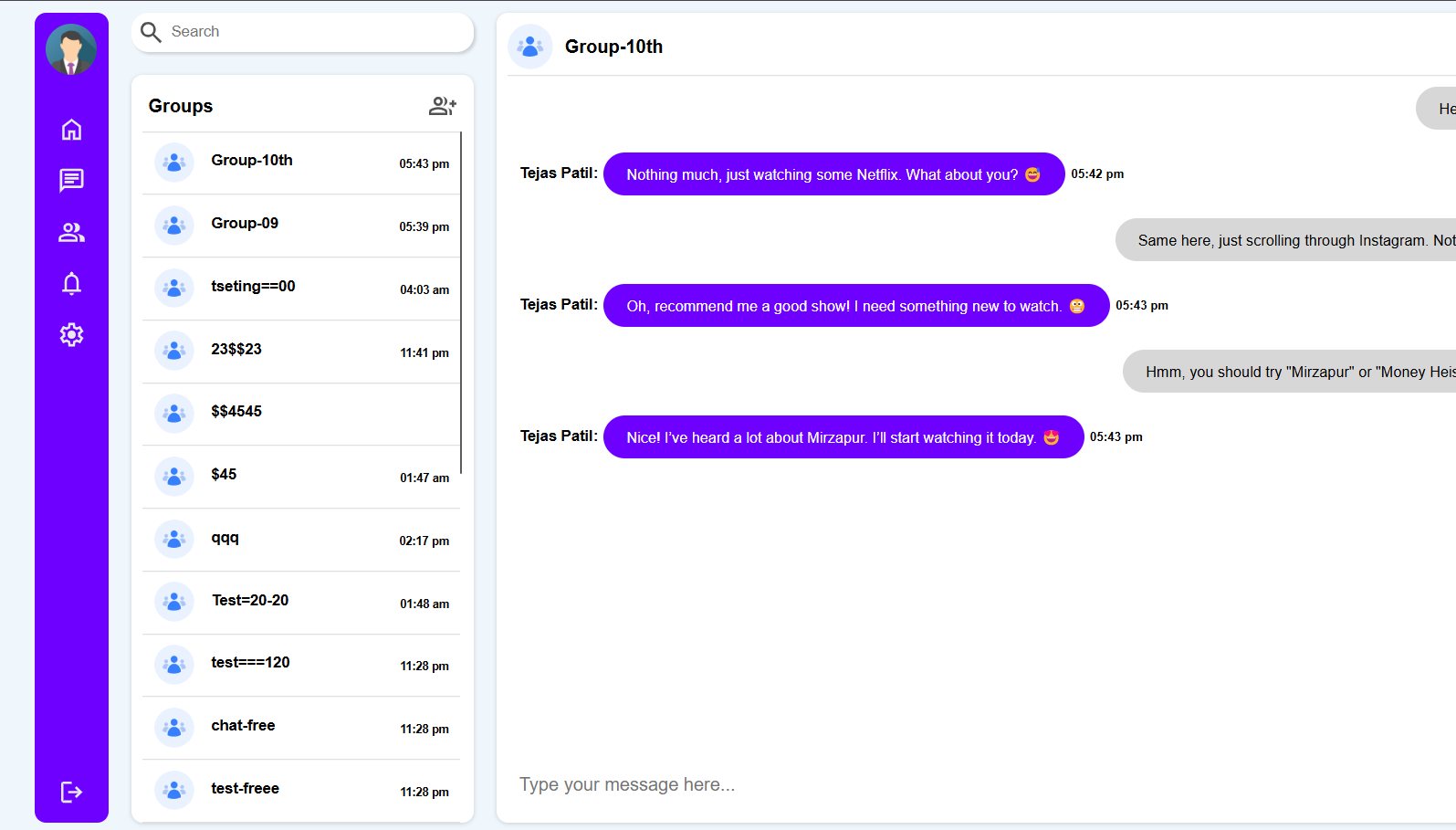Click the logout icon at sidebar bottom
The width and height of the screenshot is (1456, 830).
click(71, 792)
